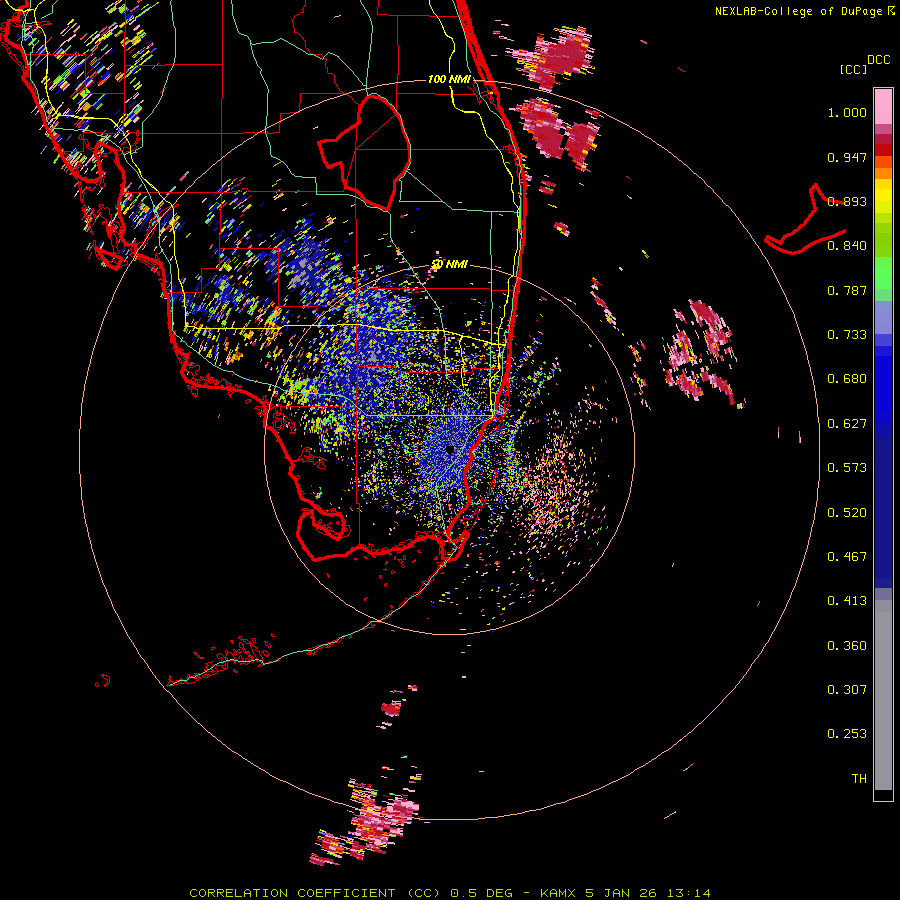Click the 0.573 scale value

[847, 468]
